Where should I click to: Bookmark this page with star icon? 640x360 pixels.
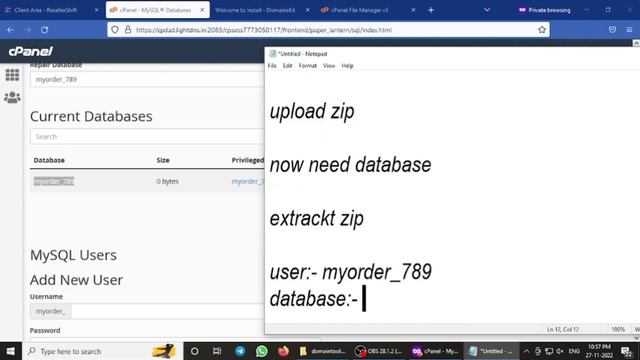pyautogui.click(x=542, y=30)
